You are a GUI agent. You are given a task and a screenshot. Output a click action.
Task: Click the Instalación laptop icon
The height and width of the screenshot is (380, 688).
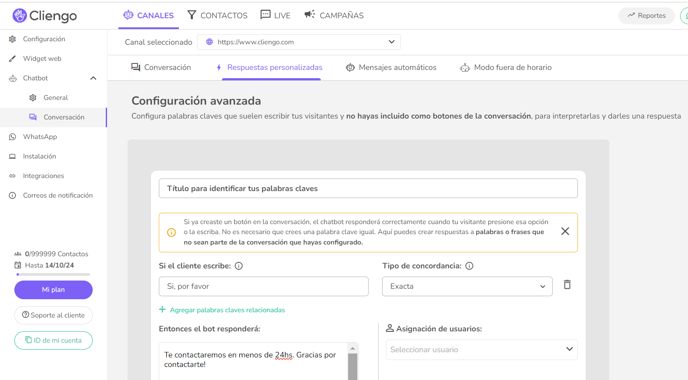[12, 156]
